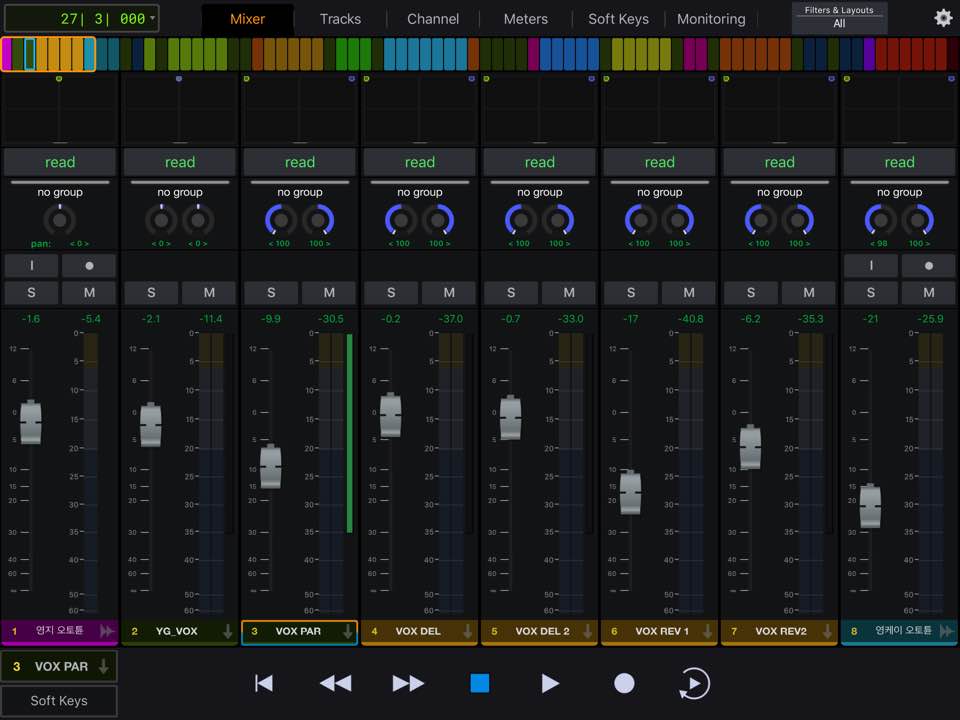Toggle loop playback icon

click(x=694, y=683)
